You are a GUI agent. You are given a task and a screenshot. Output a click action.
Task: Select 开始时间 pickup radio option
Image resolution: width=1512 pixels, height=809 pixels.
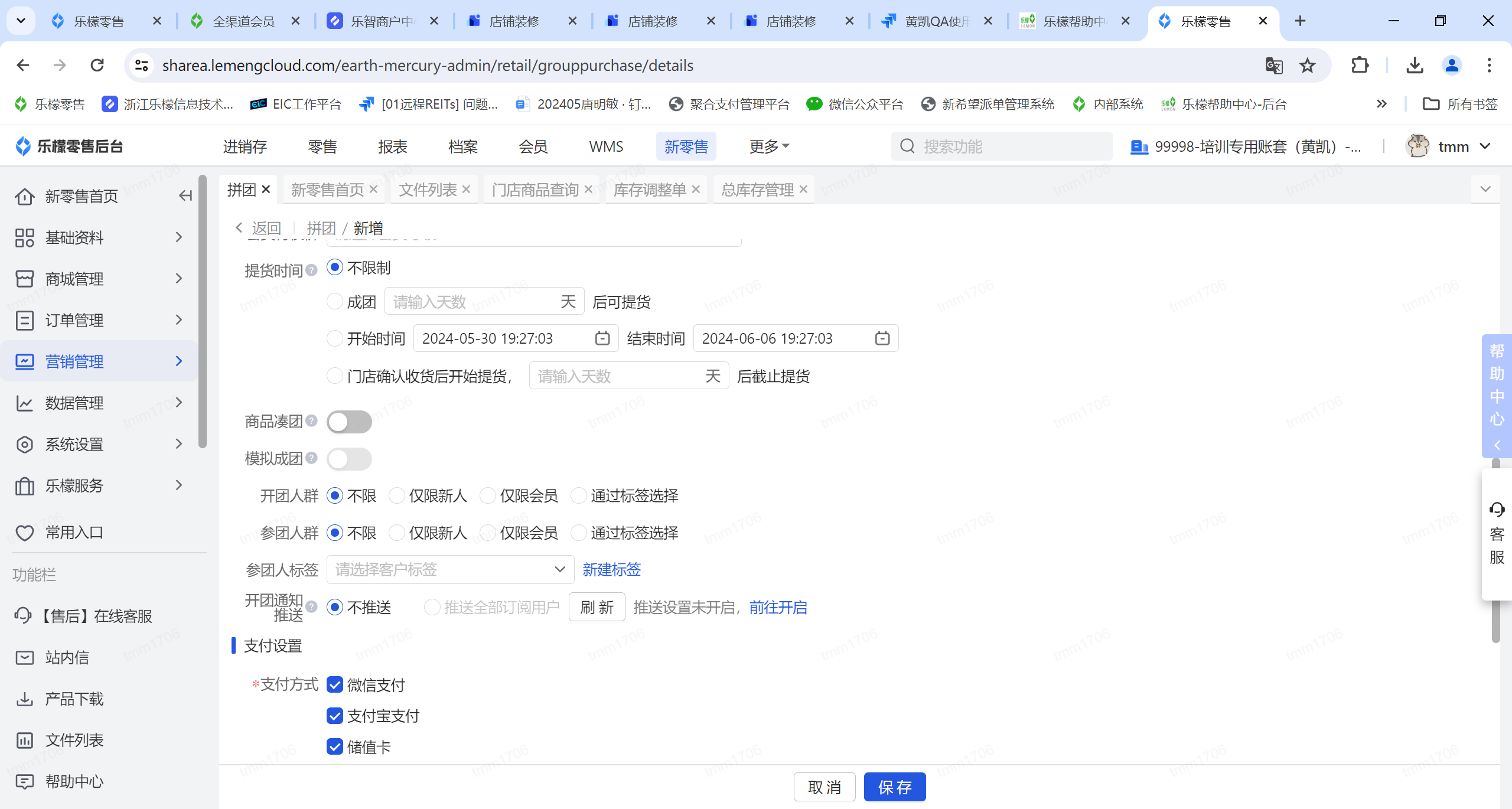pos(335,338)
